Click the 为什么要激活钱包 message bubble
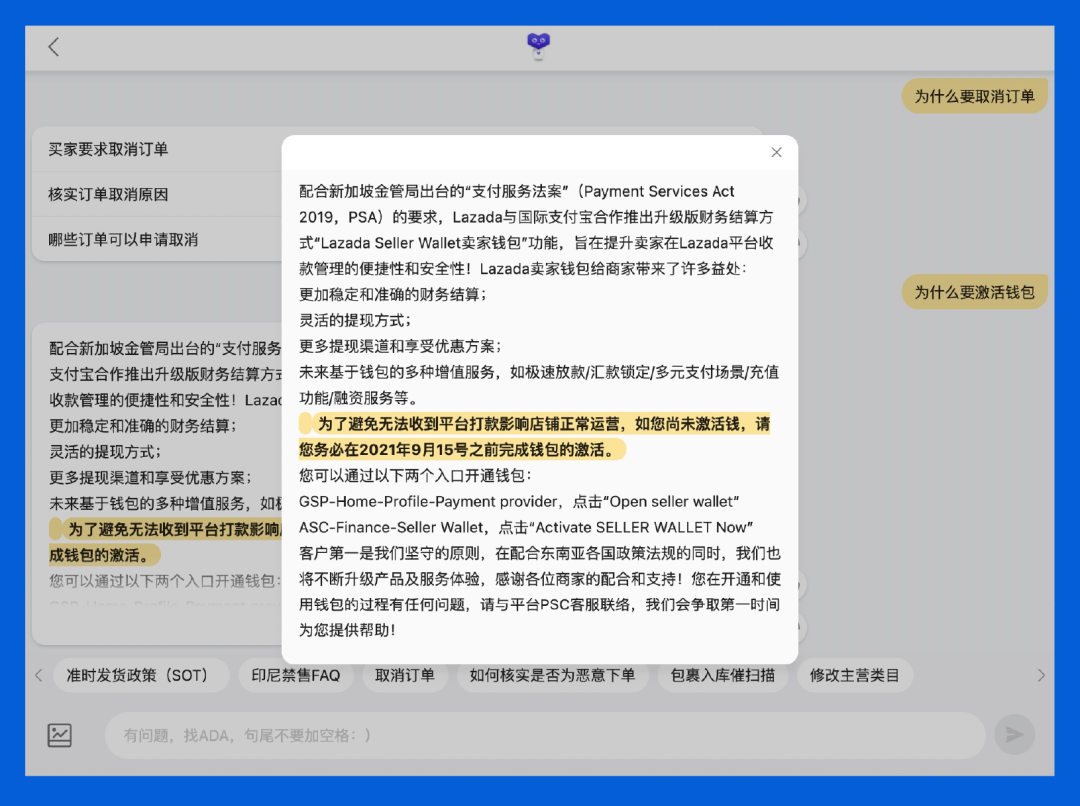This screenshot has width=1080, height=806. (974, 293)
